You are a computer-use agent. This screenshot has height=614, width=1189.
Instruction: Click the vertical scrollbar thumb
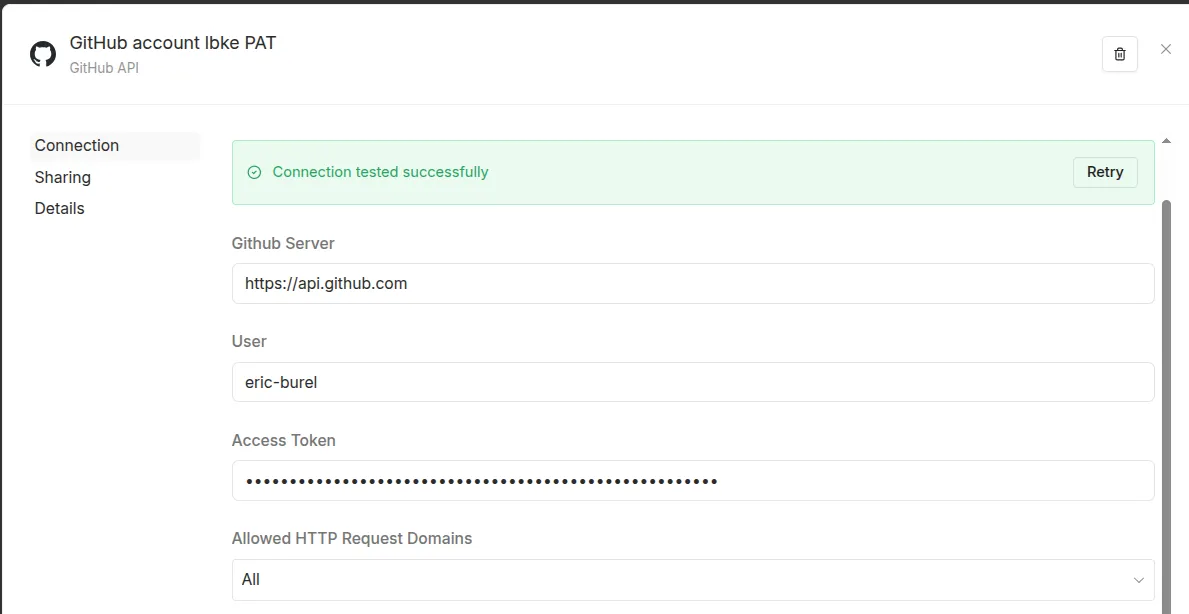coord(1166,400)
